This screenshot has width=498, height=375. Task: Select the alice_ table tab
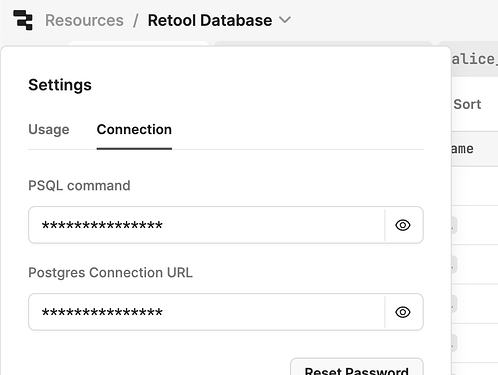[x=473, y=59]
